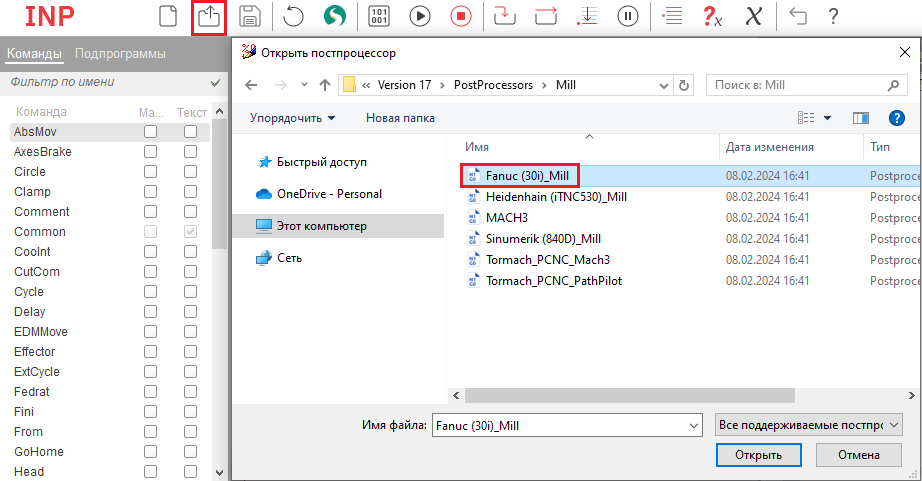Click the new document icon in toolbar
Viewport: 922px width, 481px height.
coord(168,16)
